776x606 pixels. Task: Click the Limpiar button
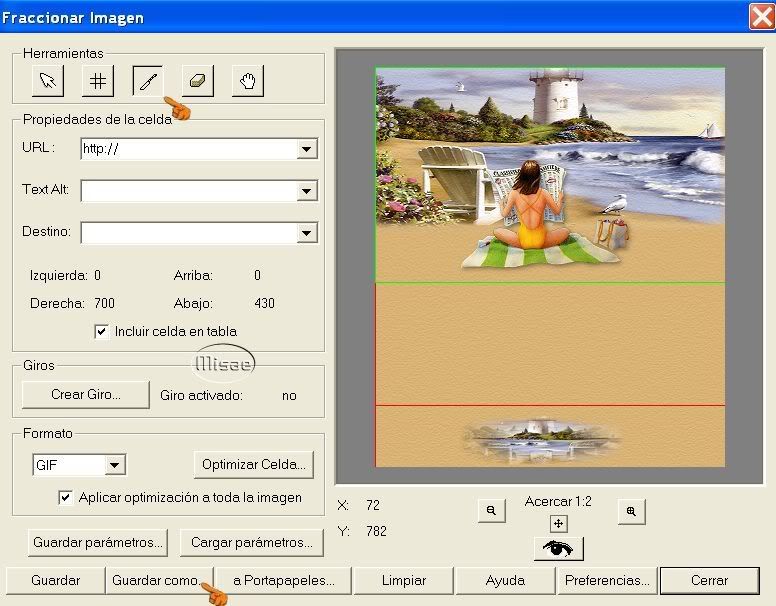click(404, 580)
